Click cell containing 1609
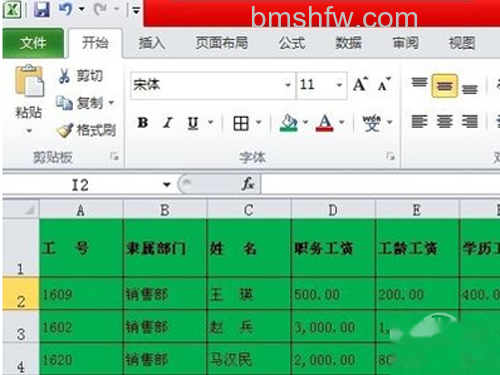 81,294
